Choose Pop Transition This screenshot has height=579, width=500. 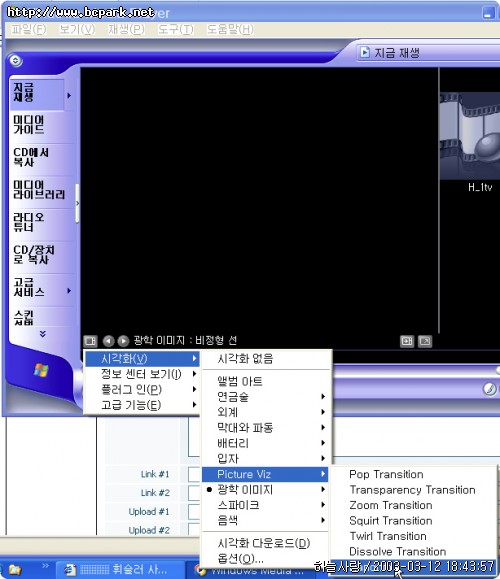click(x=413, y=474)
